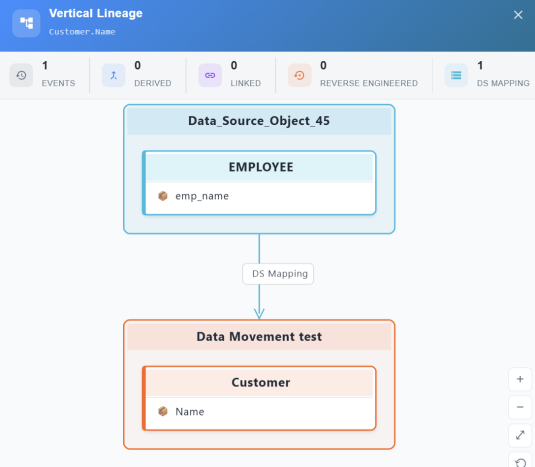Select the Data Movement test node header

[259, 337]
